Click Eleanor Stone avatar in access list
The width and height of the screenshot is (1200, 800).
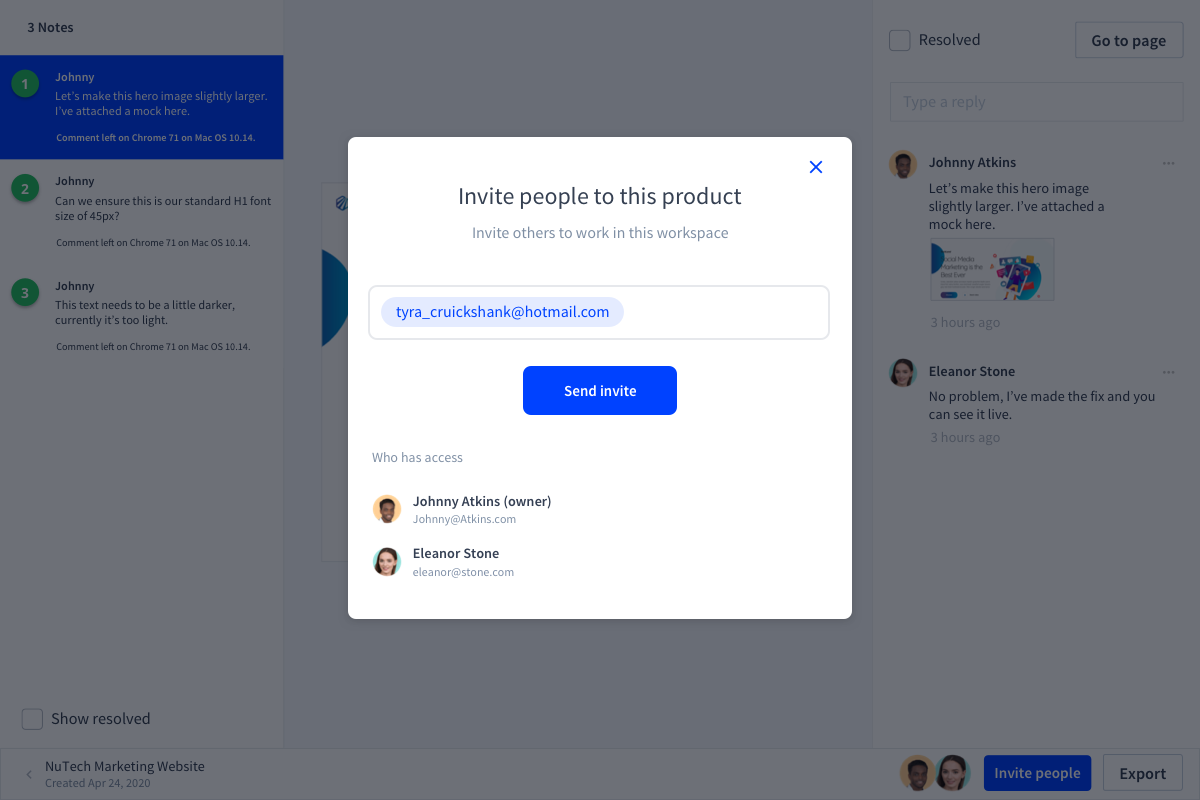point(387,562)
